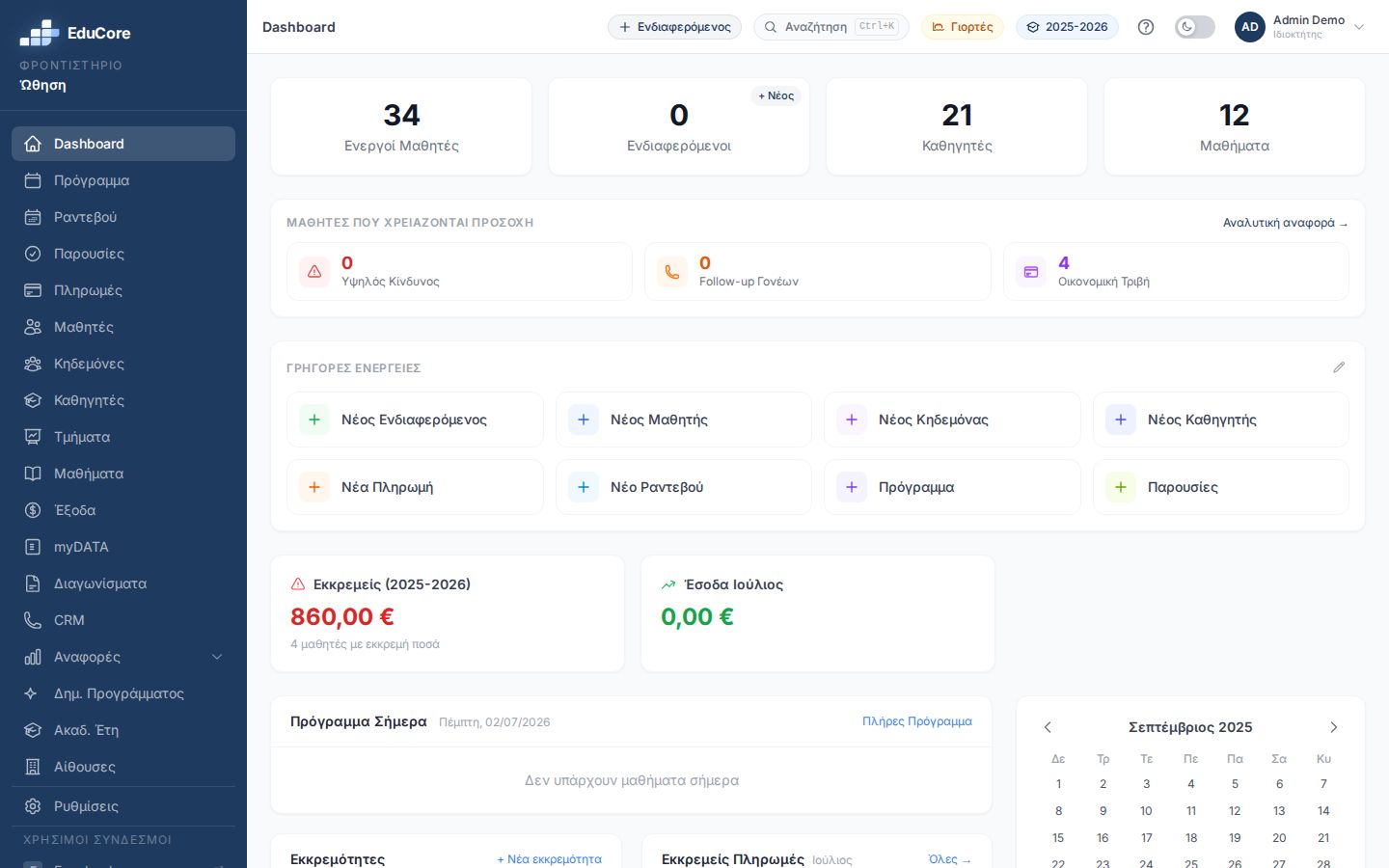Open the Μαθήματα stat card showing 12

1235,126
